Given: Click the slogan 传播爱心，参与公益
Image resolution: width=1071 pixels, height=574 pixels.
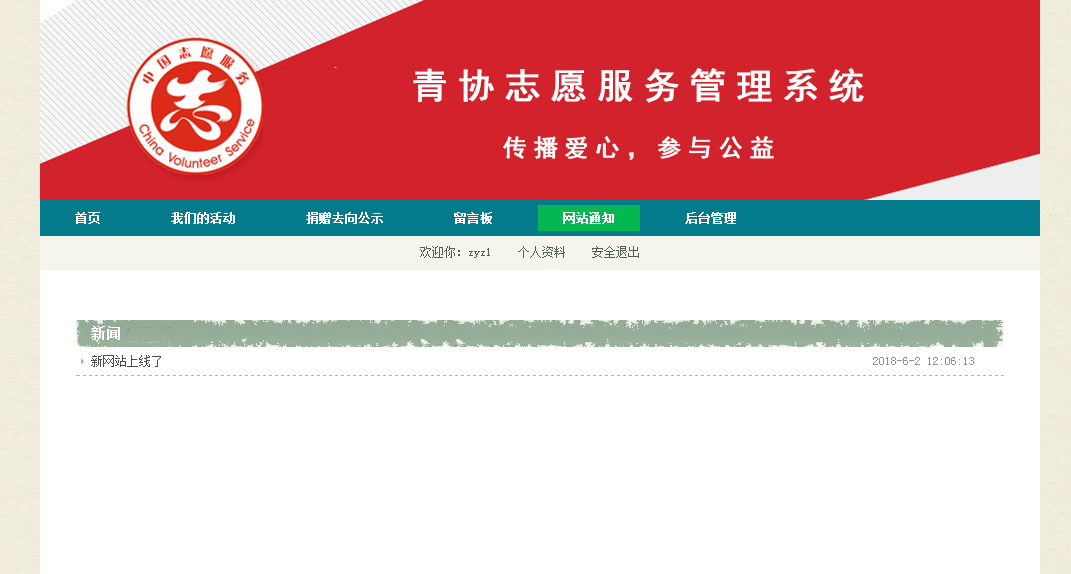Looking at the screenshot, I should (x=639, y=148).
